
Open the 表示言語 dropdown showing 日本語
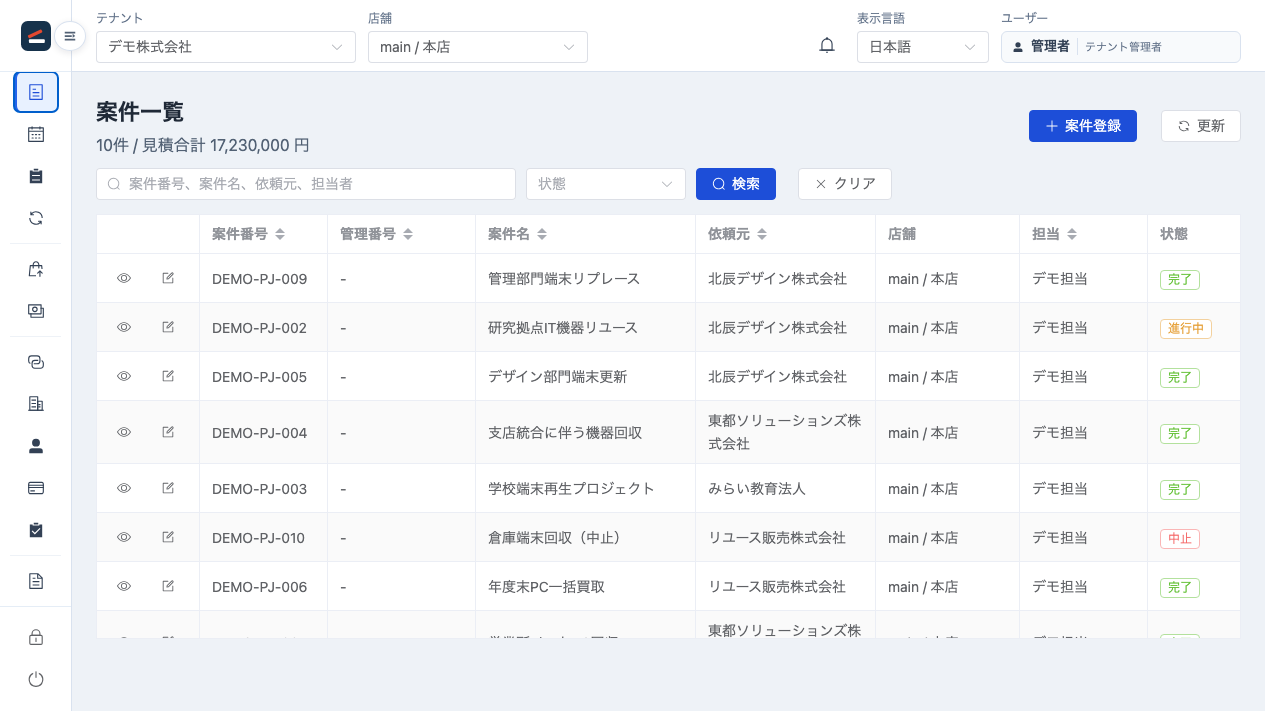pos(923,47)
